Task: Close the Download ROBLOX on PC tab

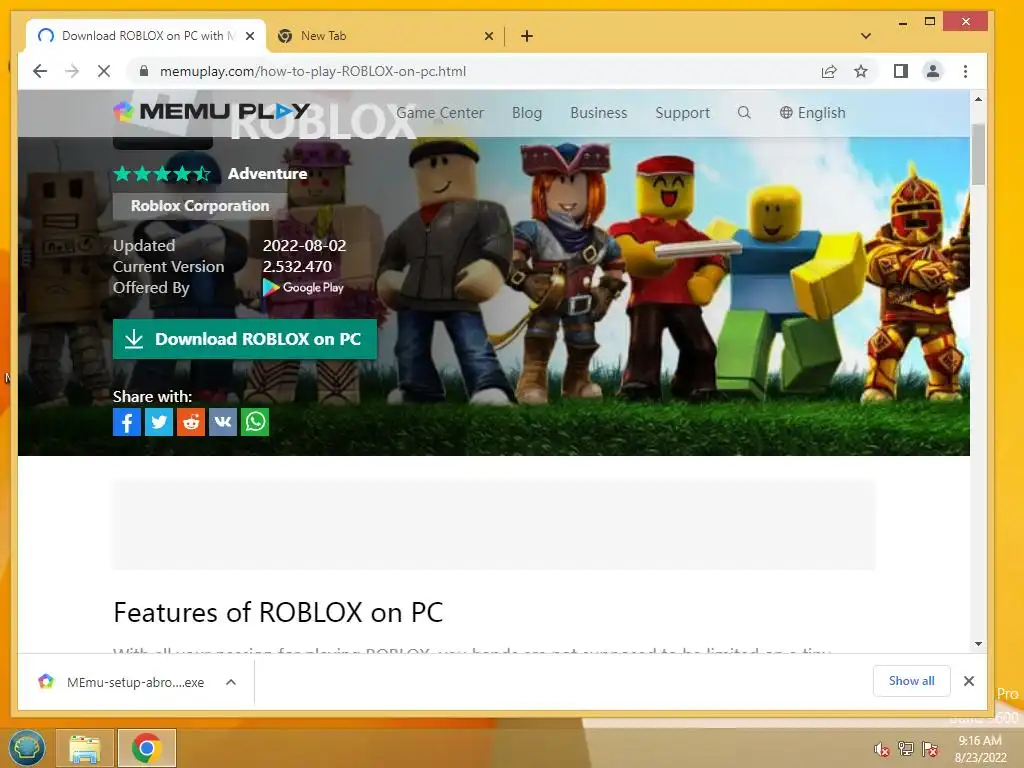Action: click(x=249, y=36)
